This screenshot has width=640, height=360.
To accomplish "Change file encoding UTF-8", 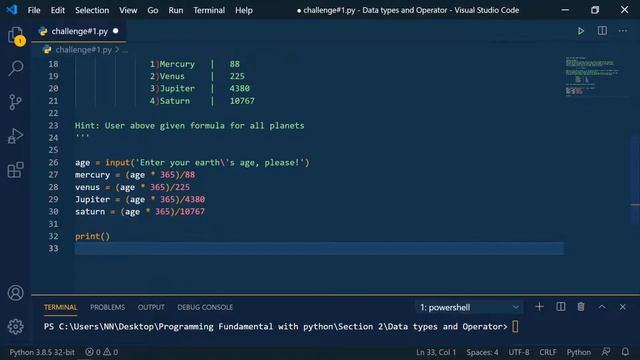I will pos(519,352).
